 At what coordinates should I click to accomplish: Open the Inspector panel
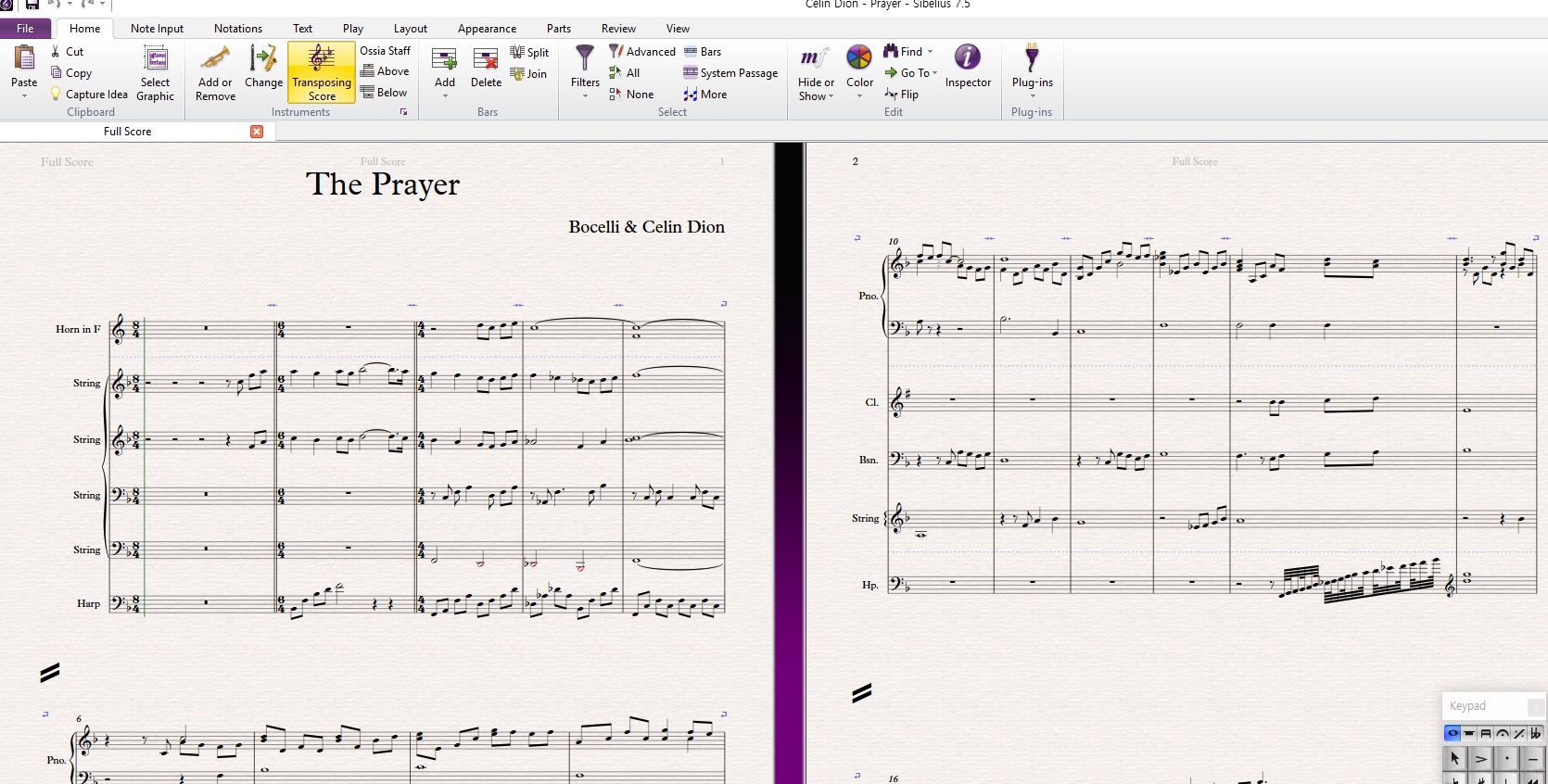tap(968, 66)
